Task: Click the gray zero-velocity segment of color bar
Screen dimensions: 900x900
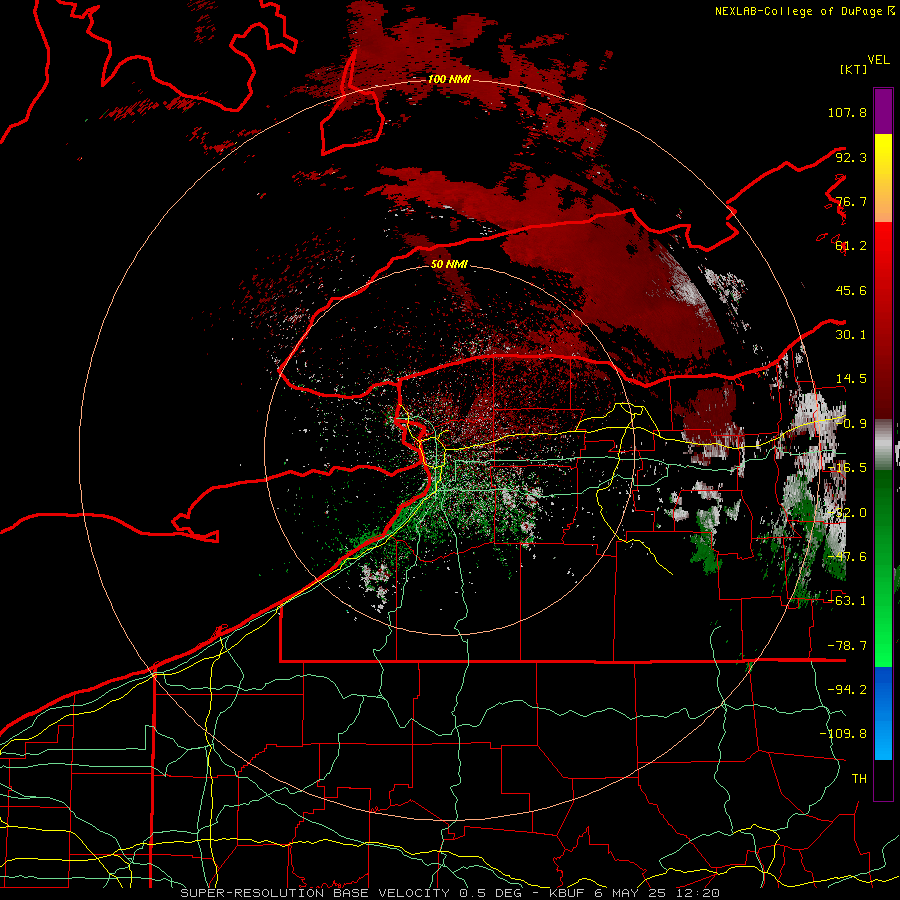Action: click(x=883, y=445)
